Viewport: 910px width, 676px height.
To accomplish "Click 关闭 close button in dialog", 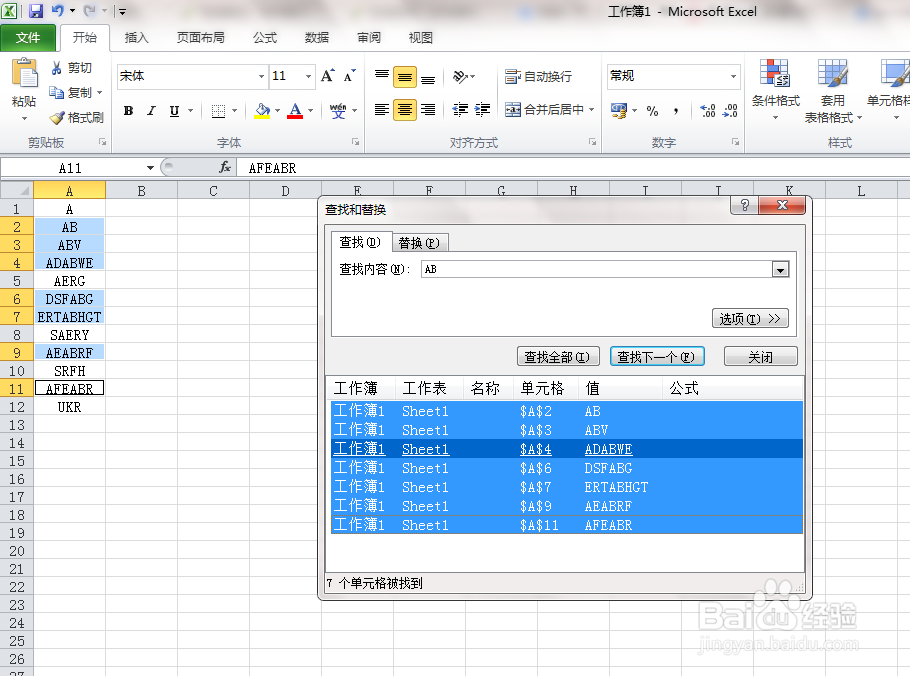I will [761, 357].
